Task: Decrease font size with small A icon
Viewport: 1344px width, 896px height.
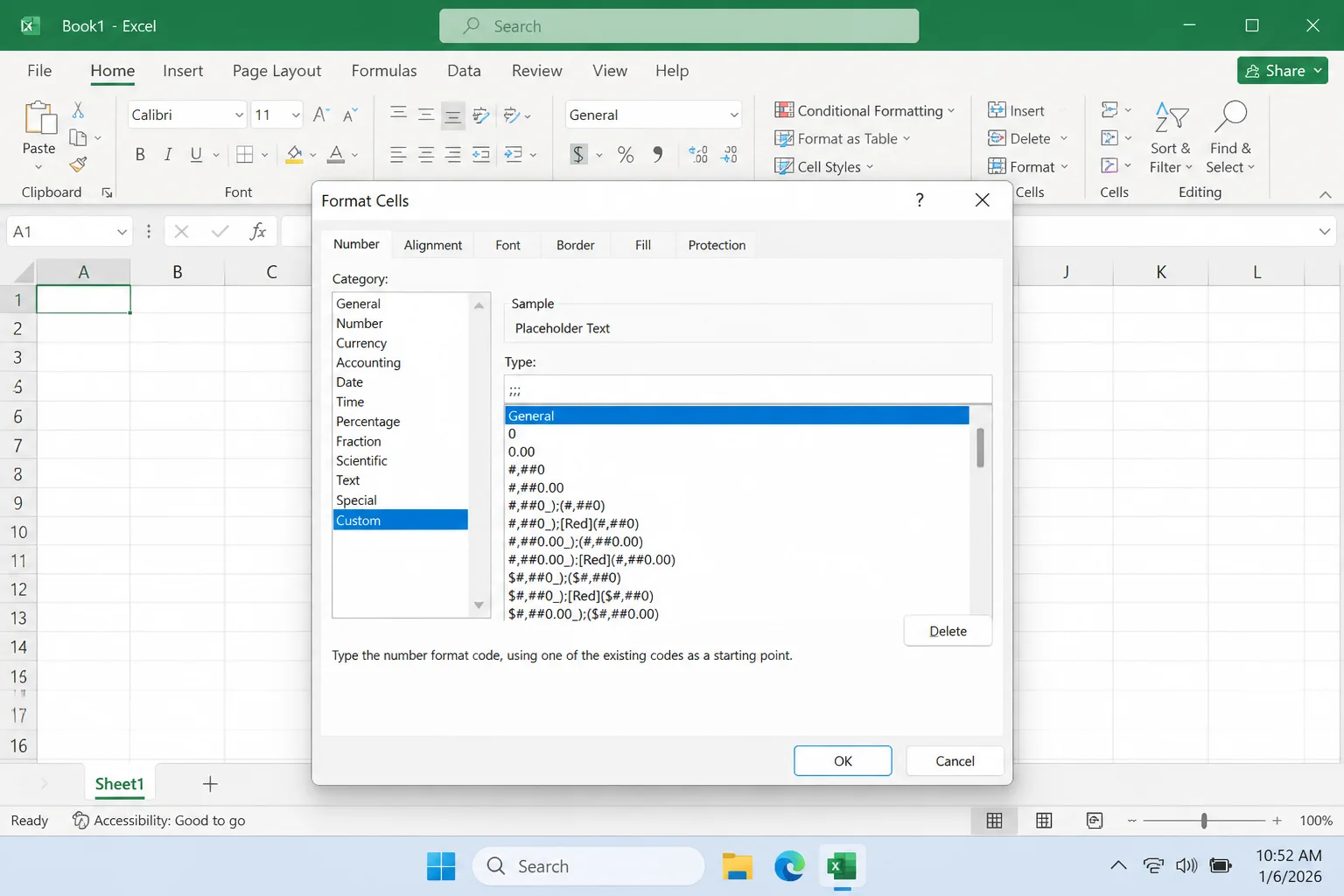Action: point(350,115)
